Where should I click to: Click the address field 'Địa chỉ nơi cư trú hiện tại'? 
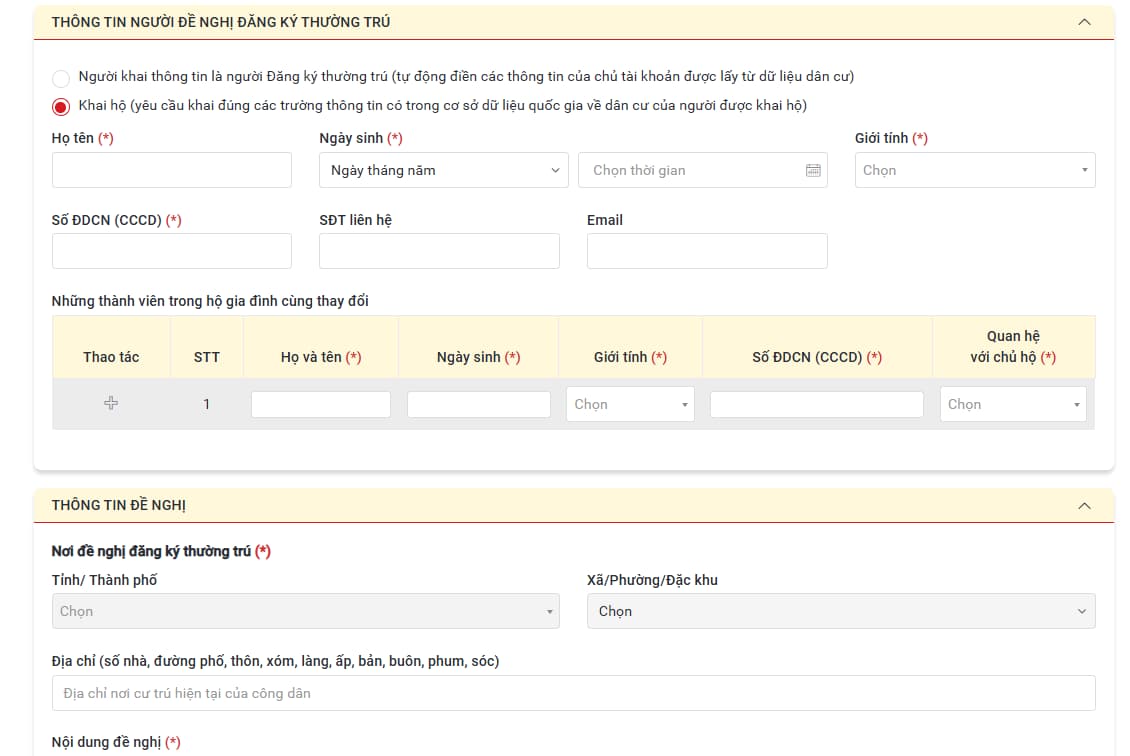click(x=574, y=693)
